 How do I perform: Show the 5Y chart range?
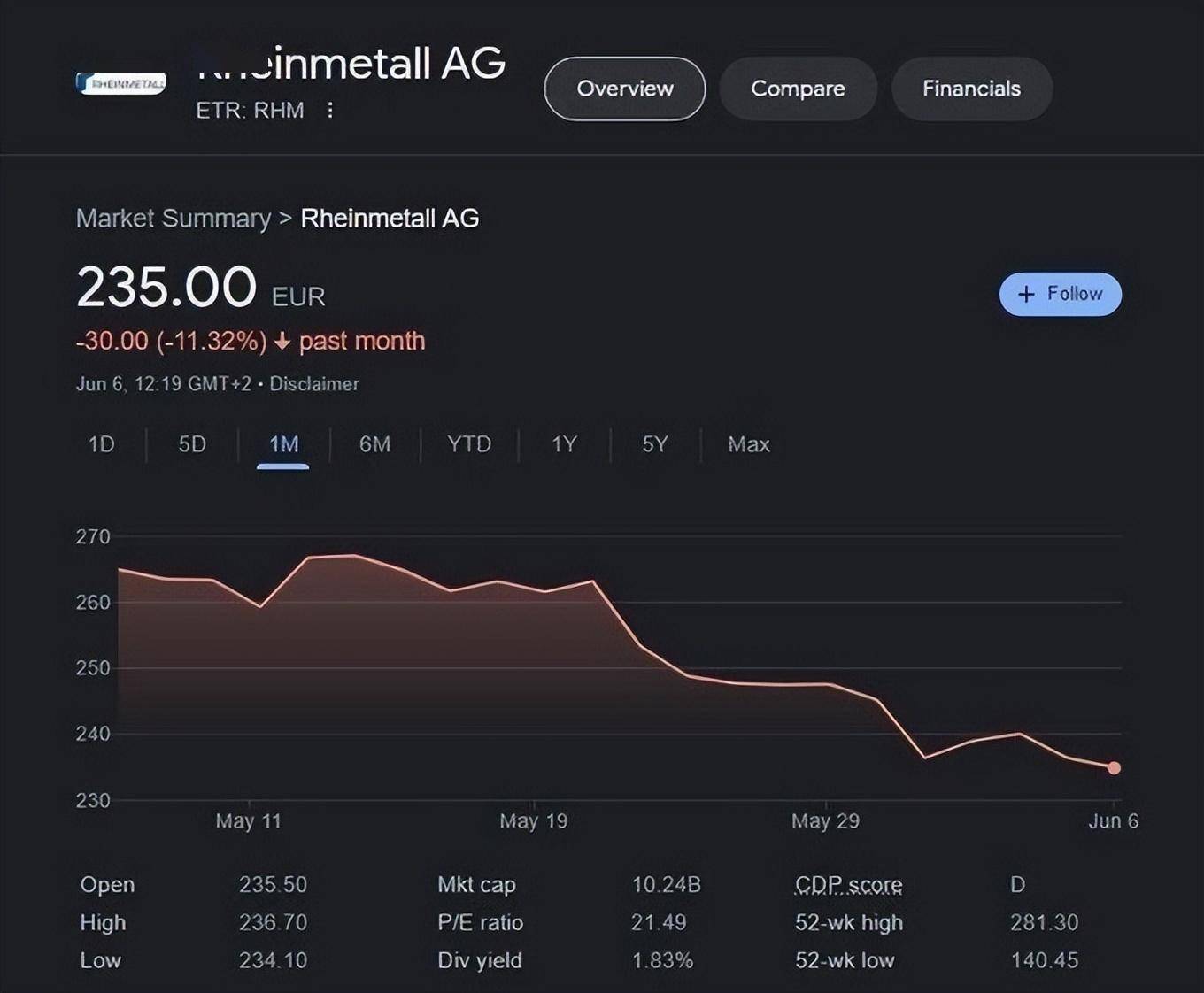[655, 444]
